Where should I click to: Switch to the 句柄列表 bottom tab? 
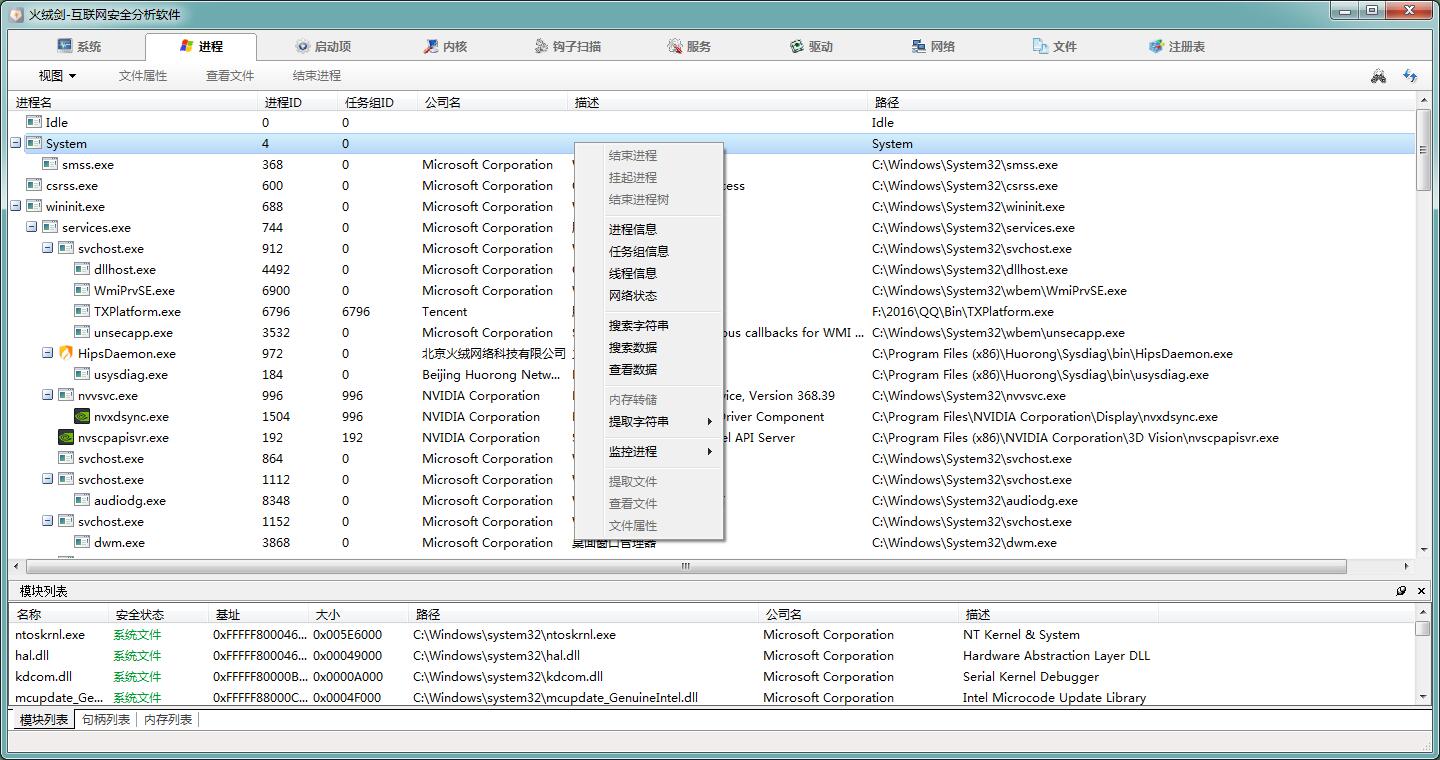(106, 719)
